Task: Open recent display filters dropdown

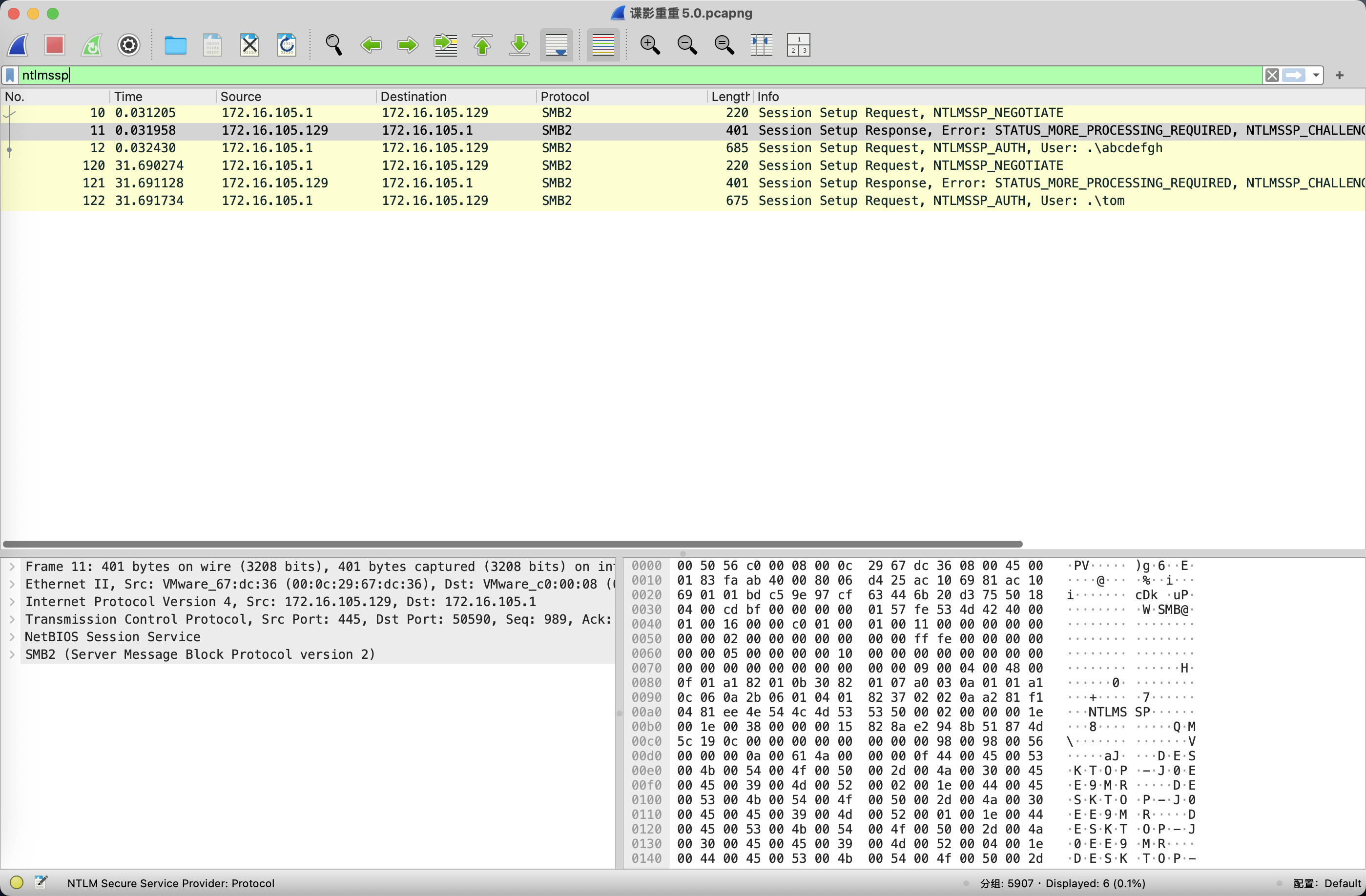Action: (x=1316, y=75)
